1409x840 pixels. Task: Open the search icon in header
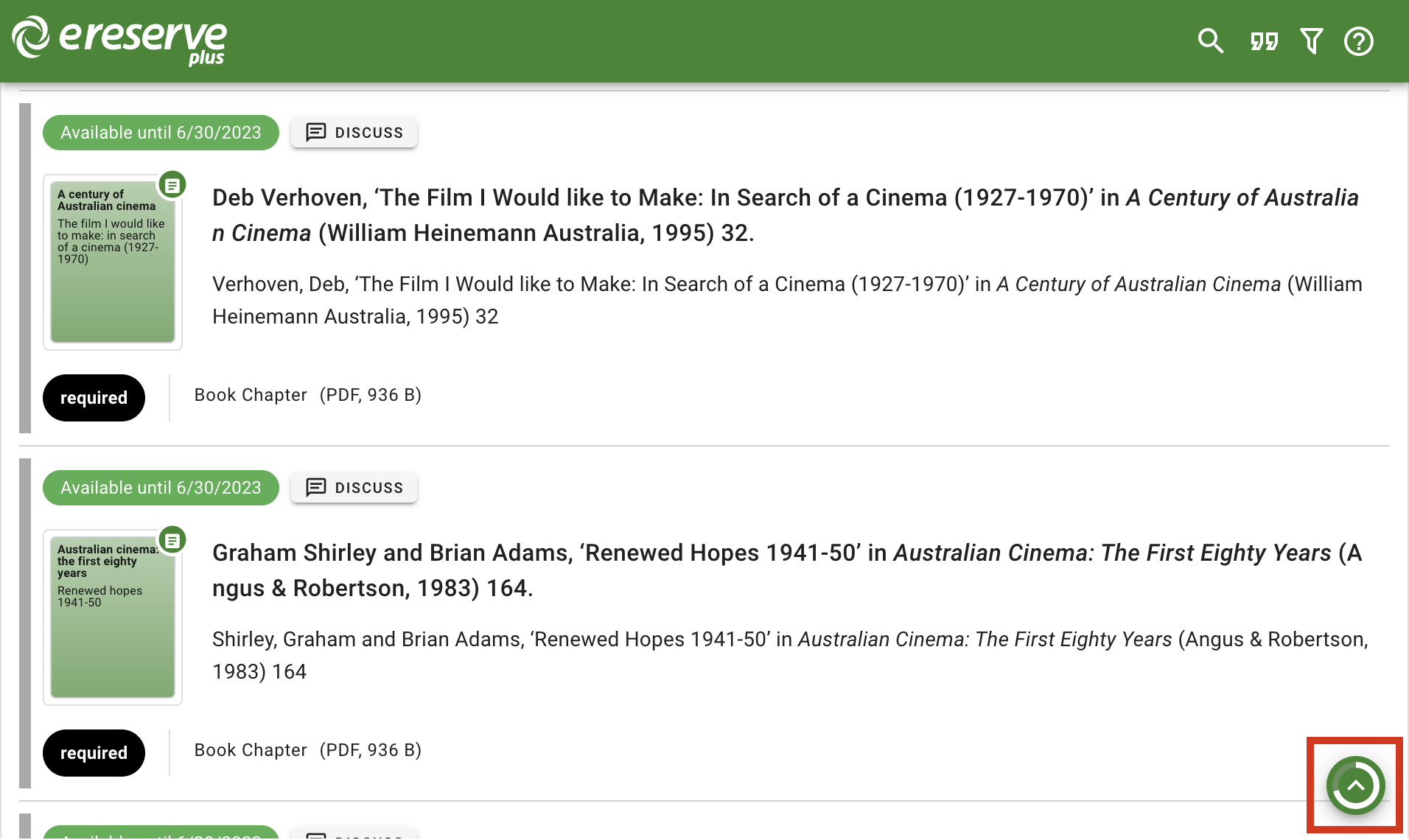point(1210,41)
